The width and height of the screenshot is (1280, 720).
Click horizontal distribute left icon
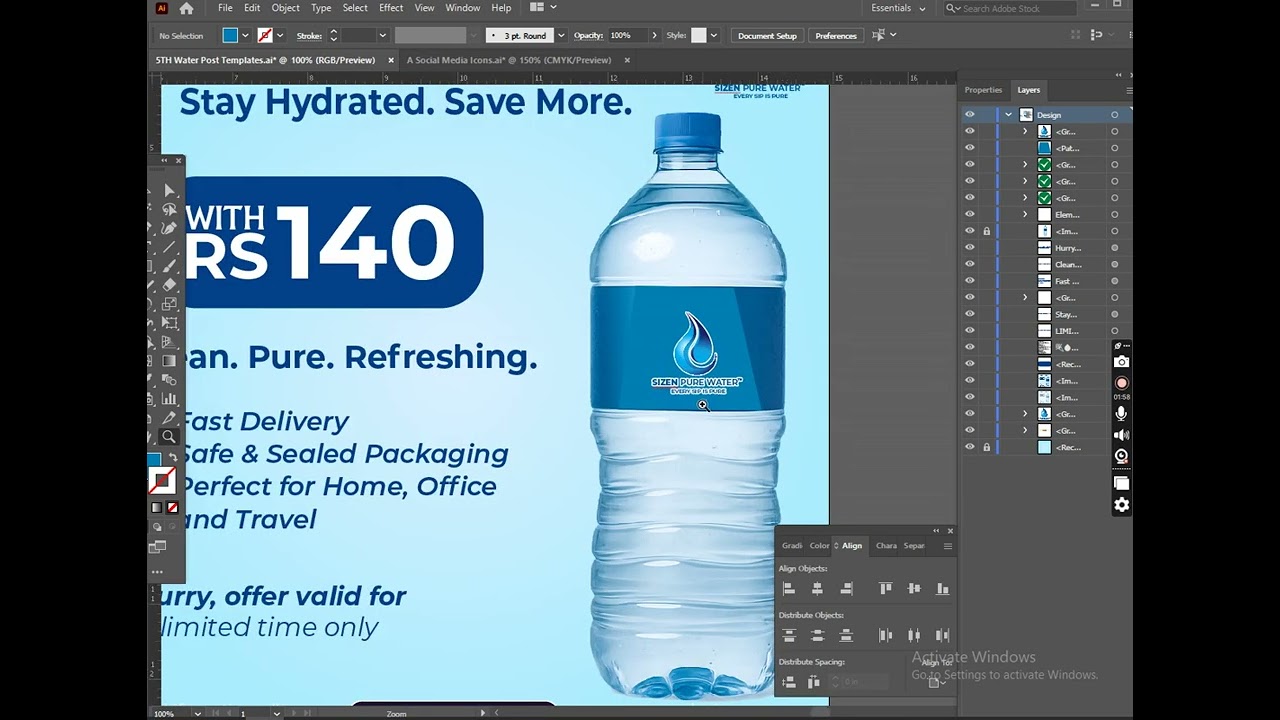tap(885, 635)
